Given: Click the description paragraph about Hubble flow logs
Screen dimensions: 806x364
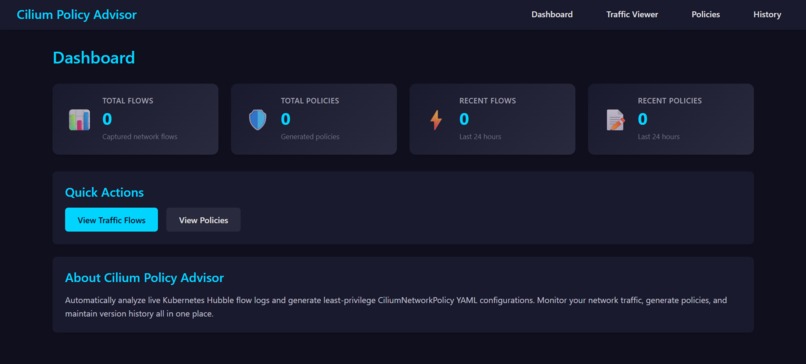Looking at the screenshot, I should click(396, 307).
